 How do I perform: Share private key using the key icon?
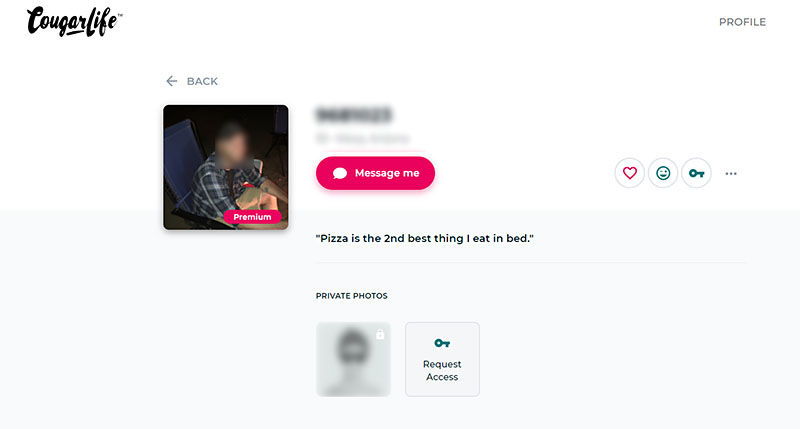[x=696, y=173]
